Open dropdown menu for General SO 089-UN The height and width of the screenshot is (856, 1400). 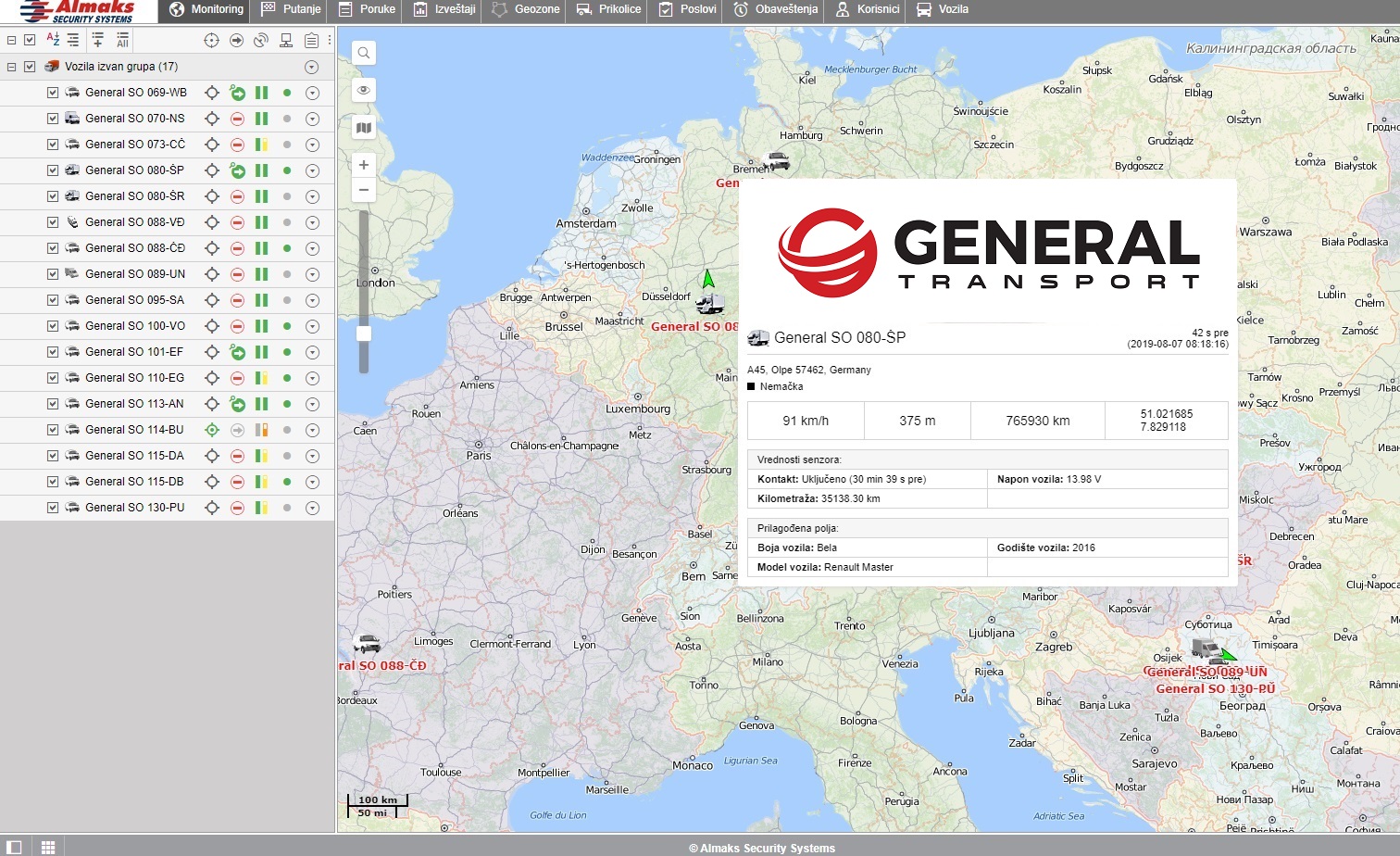coord(312,274)
